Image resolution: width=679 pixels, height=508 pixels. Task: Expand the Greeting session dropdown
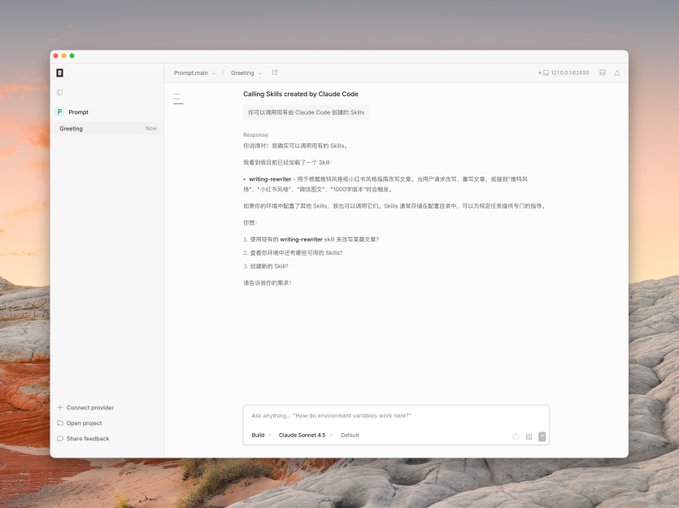click(x=246, y=73)
